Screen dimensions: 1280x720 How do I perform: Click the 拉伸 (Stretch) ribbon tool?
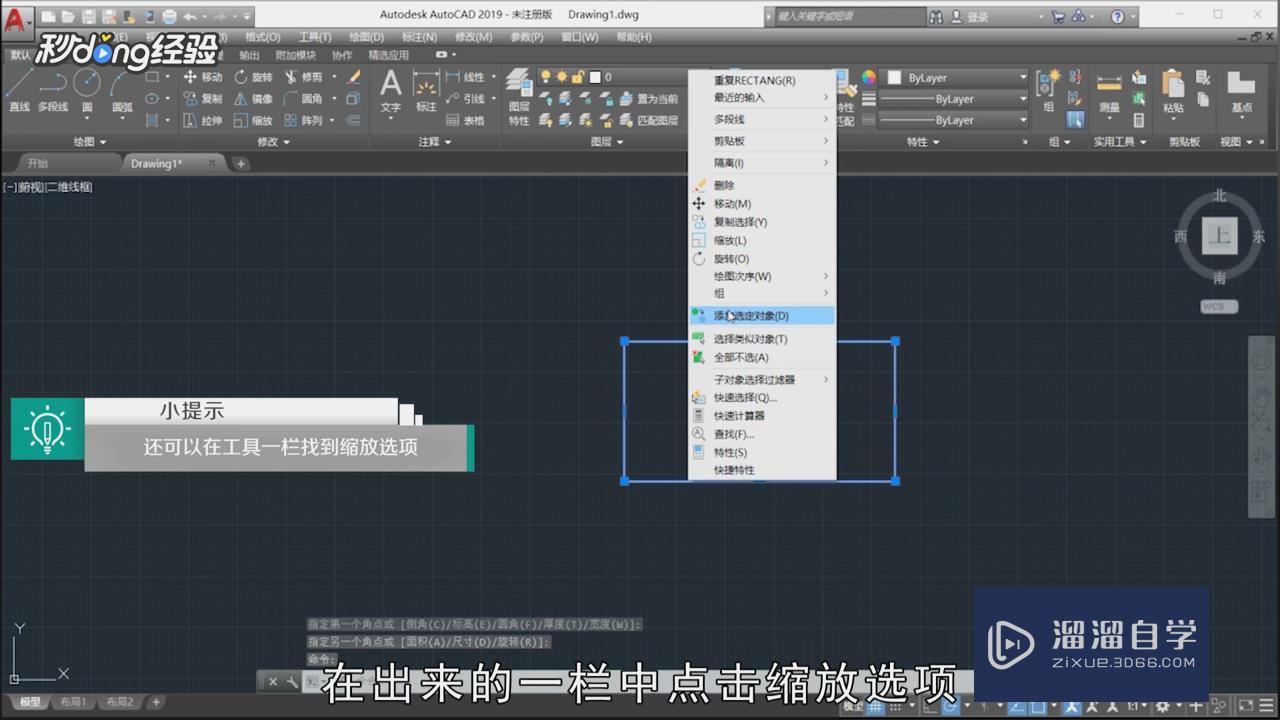(203, 120)
